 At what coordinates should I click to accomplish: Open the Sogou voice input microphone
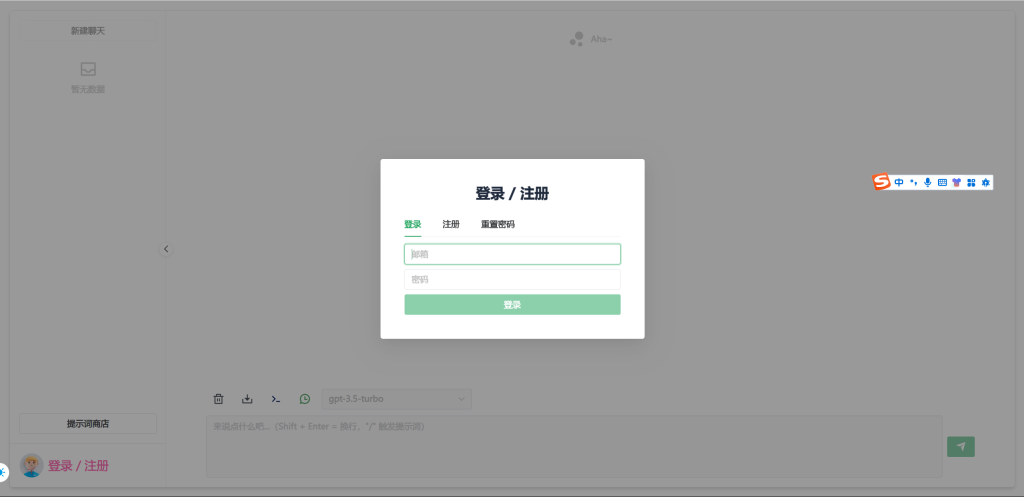click(928, 182)
